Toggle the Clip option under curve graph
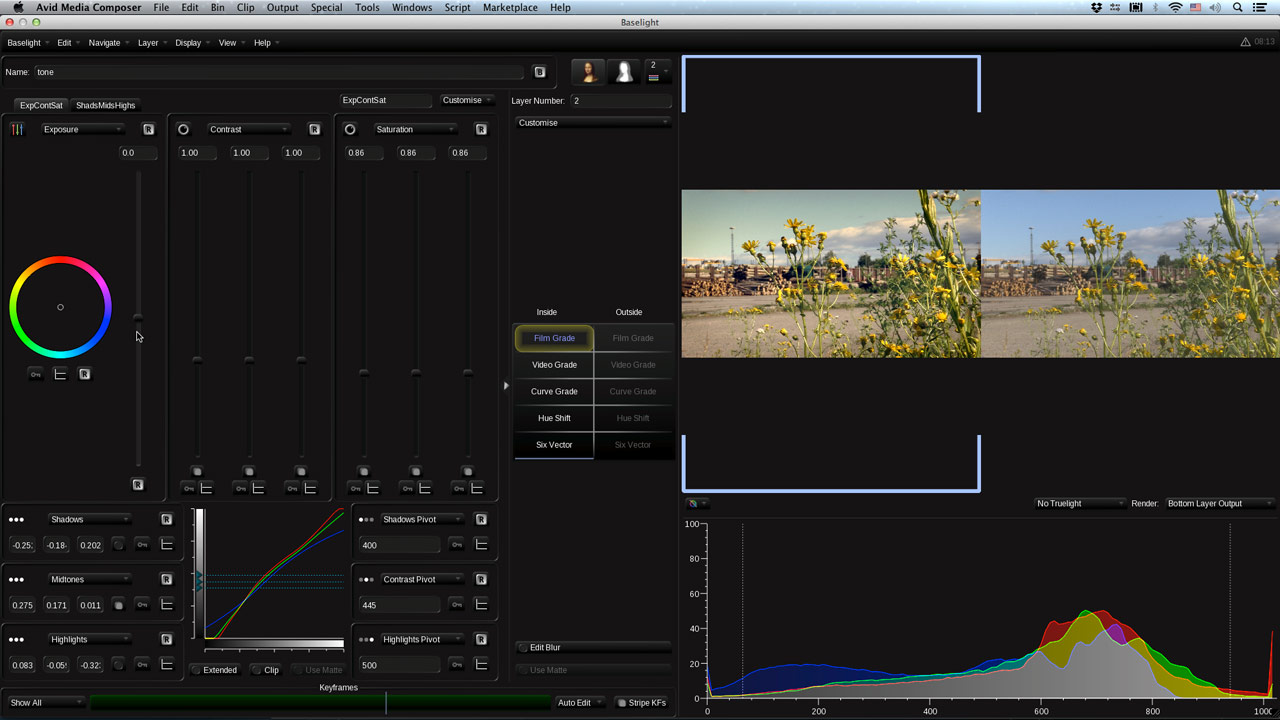 click(x=265, y=670)
